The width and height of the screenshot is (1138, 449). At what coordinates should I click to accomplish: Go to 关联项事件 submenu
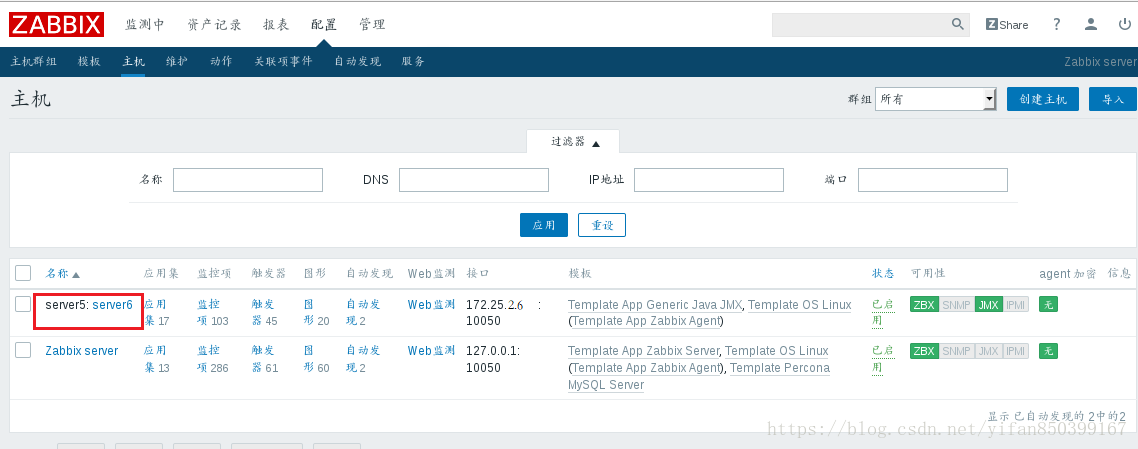click(283, 62)
